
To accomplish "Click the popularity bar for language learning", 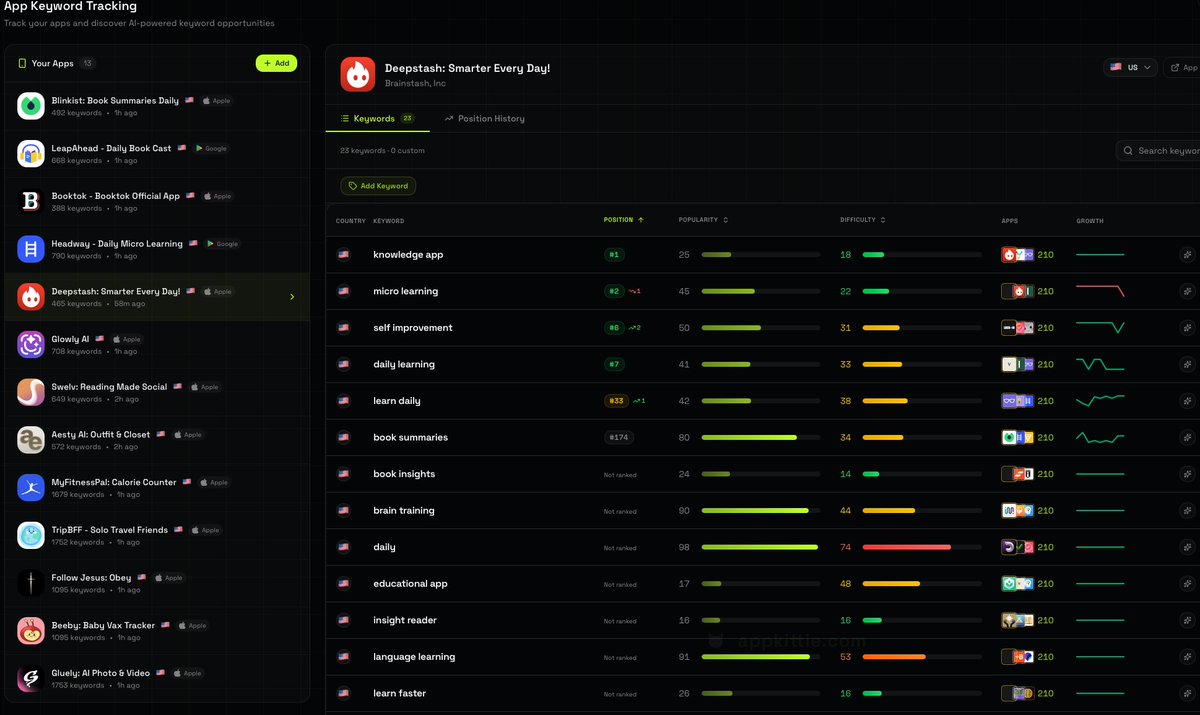I will click(x=760, y=657).
